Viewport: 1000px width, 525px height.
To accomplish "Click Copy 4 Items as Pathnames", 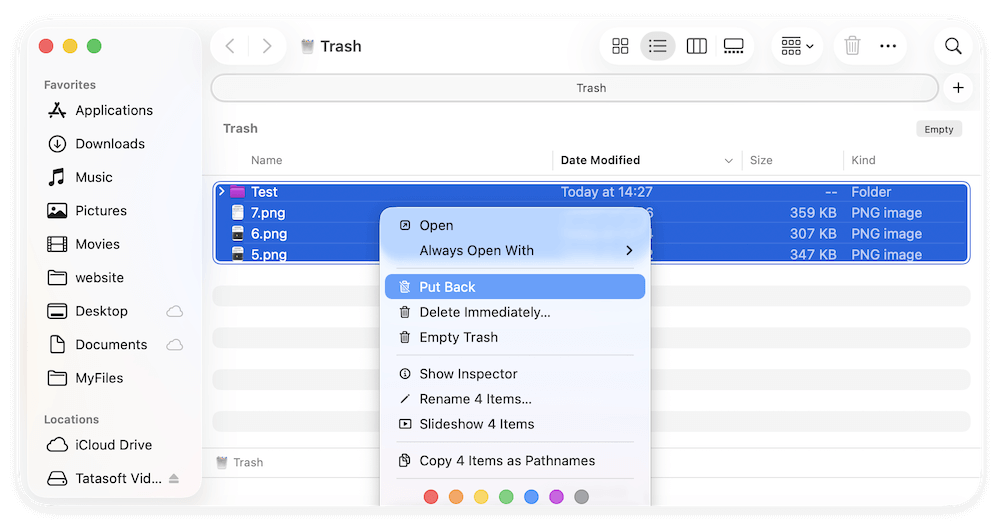I will point(506,461).
